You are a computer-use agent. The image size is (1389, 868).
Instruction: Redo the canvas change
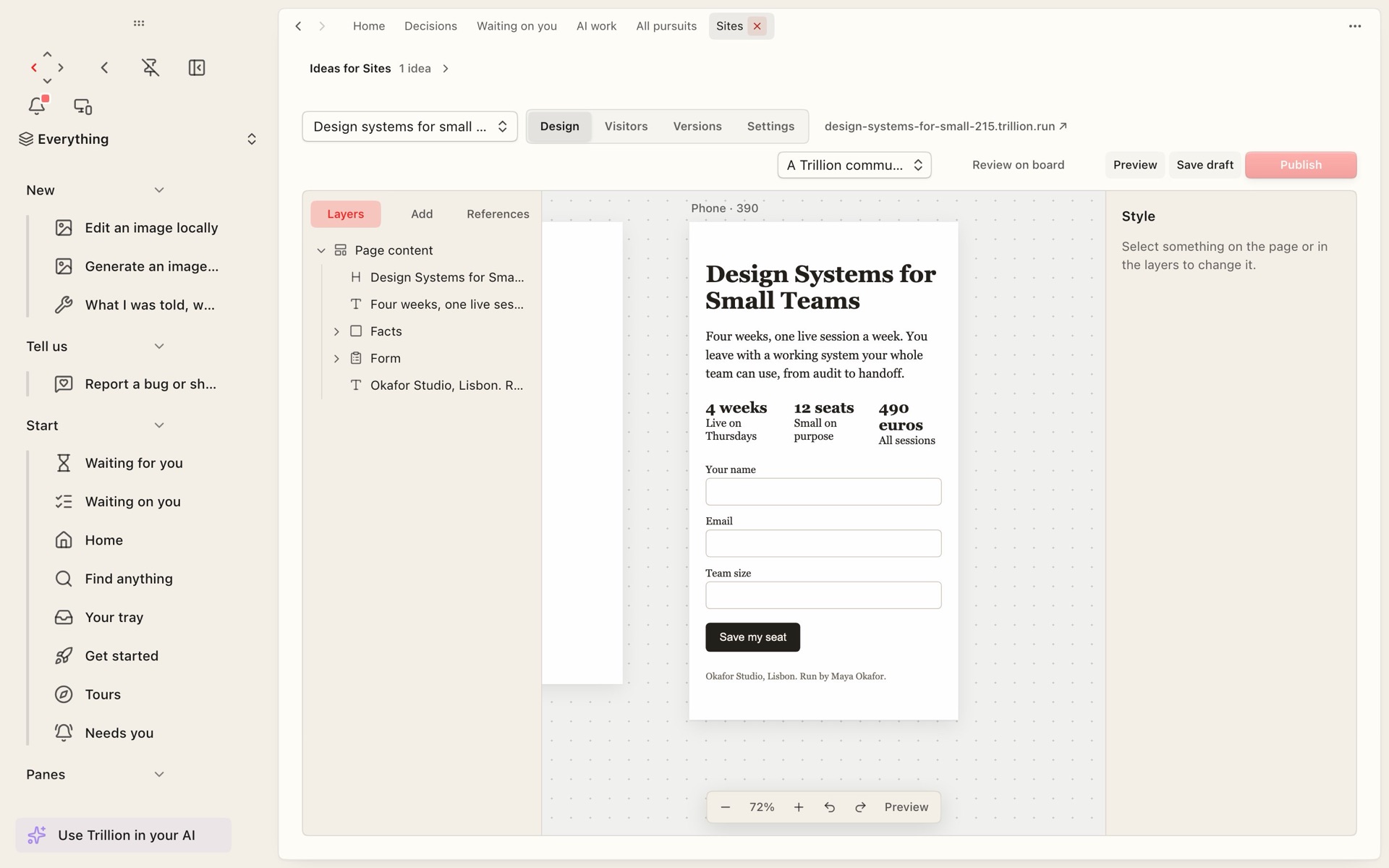pos(860,807)
